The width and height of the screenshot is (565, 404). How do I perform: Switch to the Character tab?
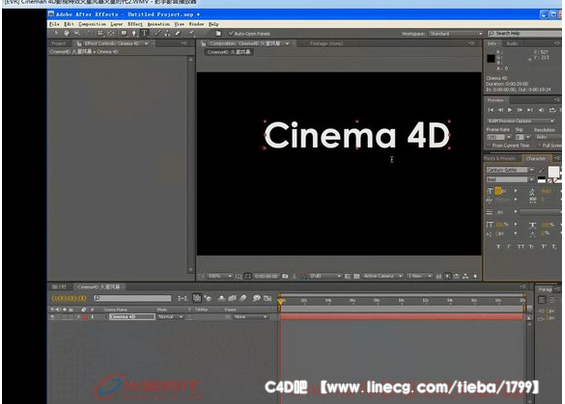535,159
